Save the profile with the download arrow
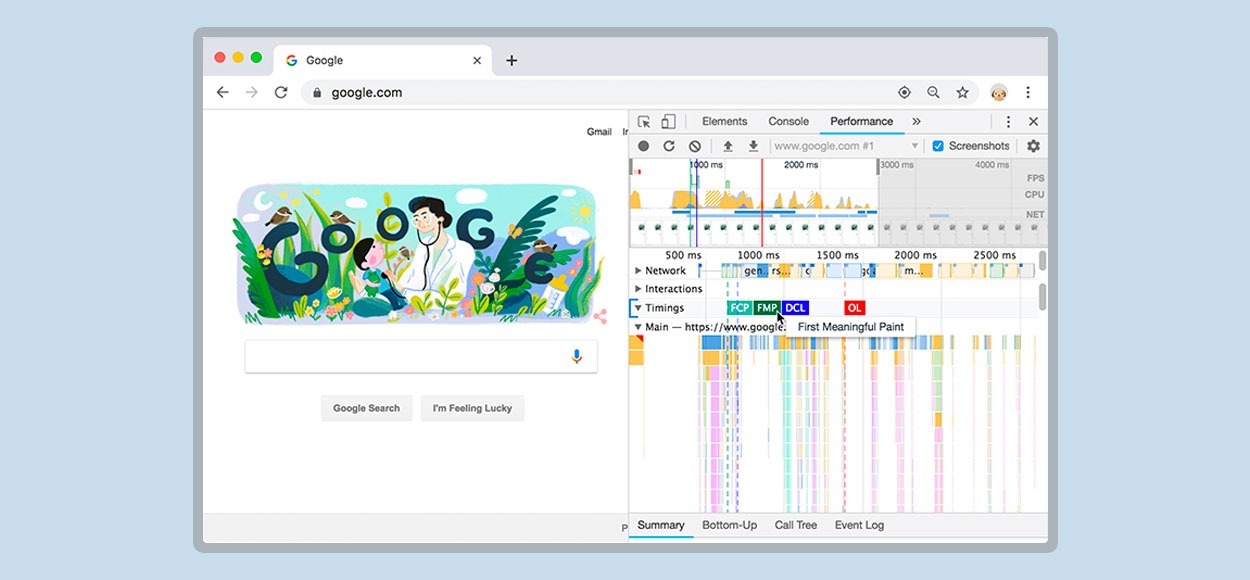This screenshot has height=580, width=1250. pos(753,146)
